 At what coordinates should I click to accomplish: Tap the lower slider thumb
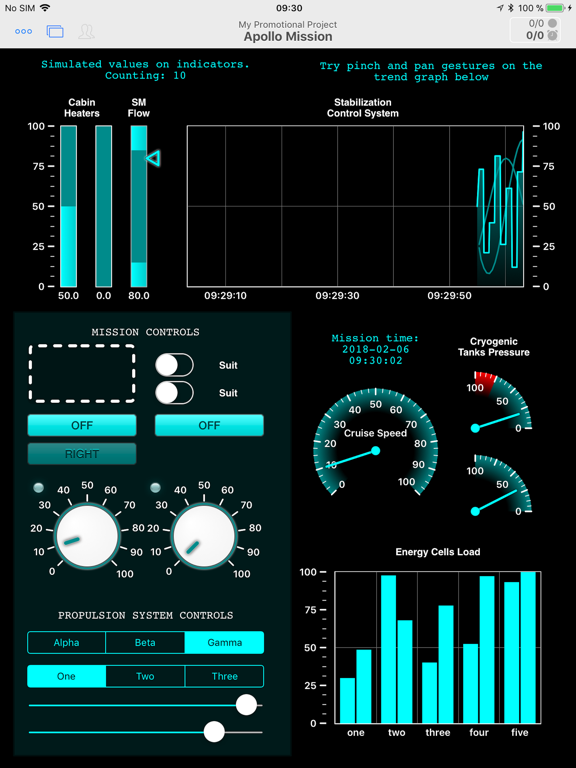[214, 732]
